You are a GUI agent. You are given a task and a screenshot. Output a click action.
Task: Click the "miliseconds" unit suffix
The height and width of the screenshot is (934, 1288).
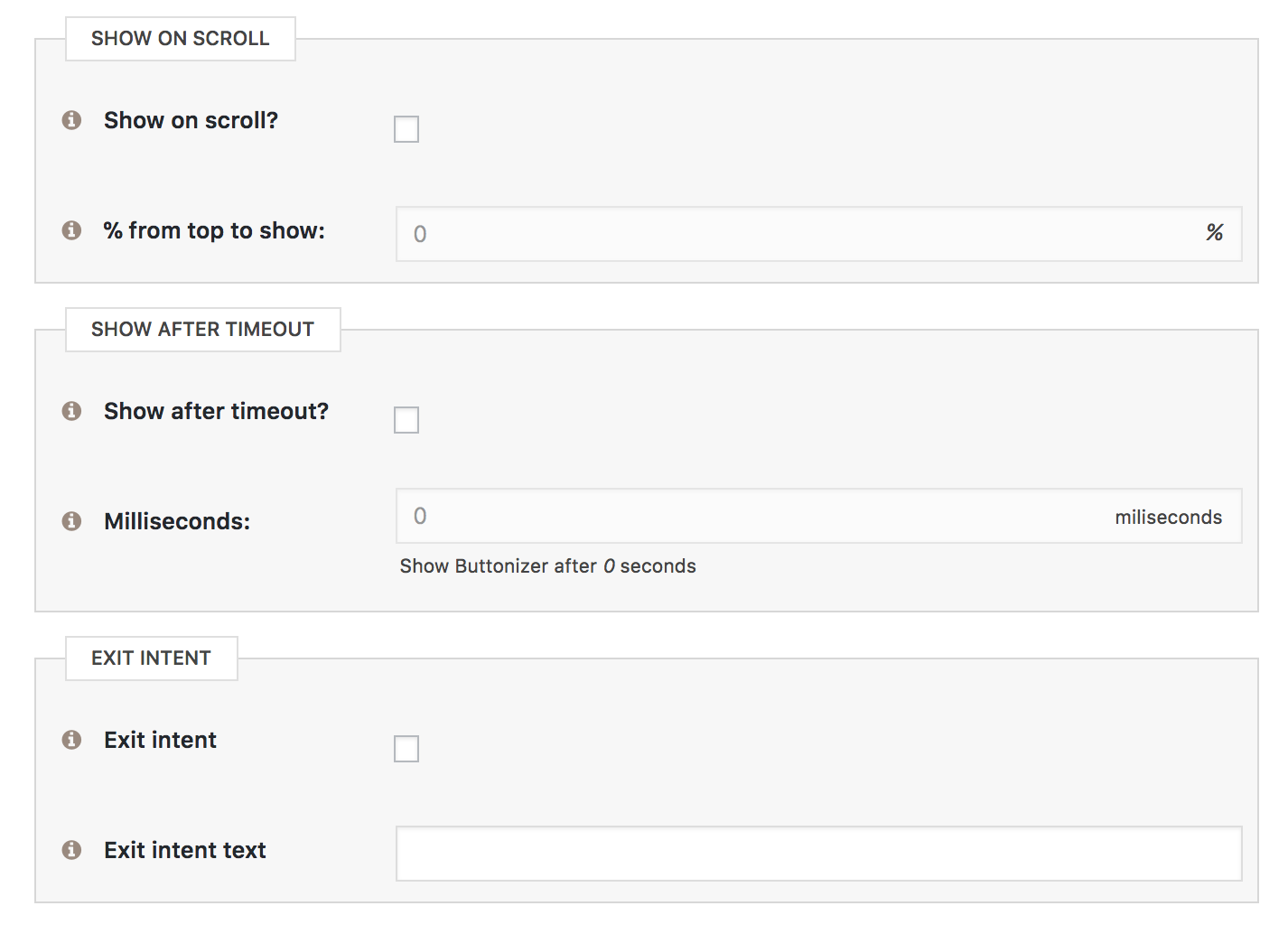(x=1168, y=518)
